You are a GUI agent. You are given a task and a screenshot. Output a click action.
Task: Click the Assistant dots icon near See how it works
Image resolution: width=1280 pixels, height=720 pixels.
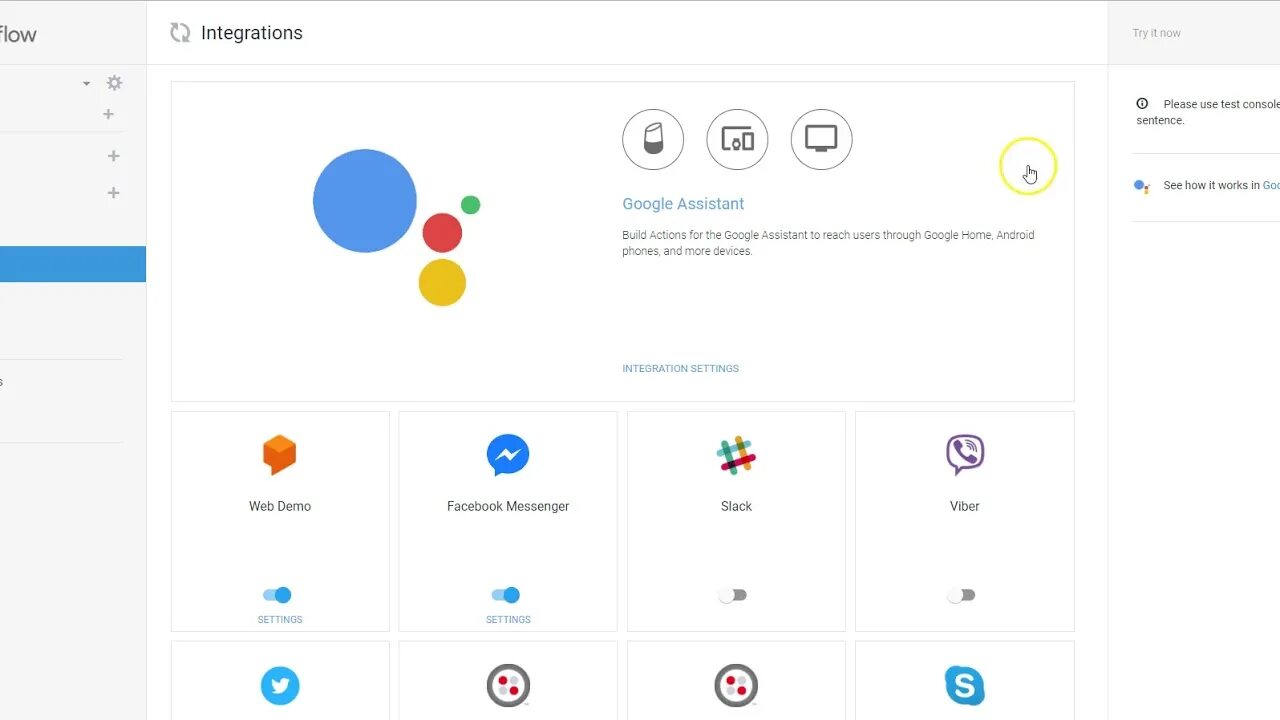pos(1142,186)
